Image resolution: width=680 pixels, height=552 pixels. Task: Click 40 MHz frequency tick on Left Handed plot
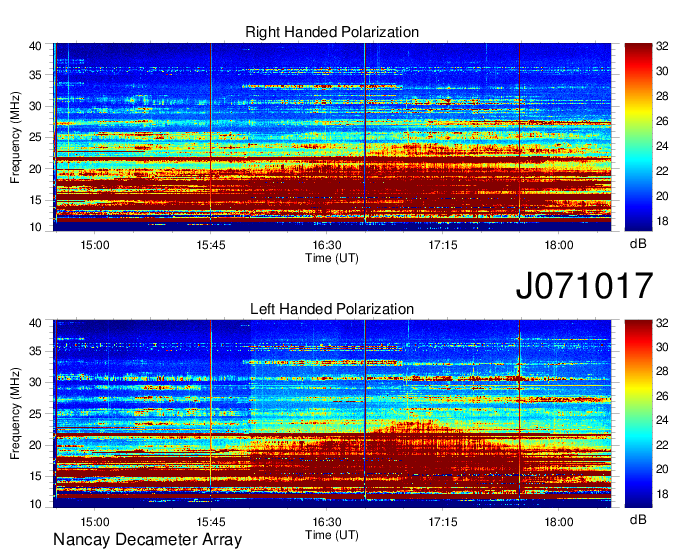[x=35, y=323]
